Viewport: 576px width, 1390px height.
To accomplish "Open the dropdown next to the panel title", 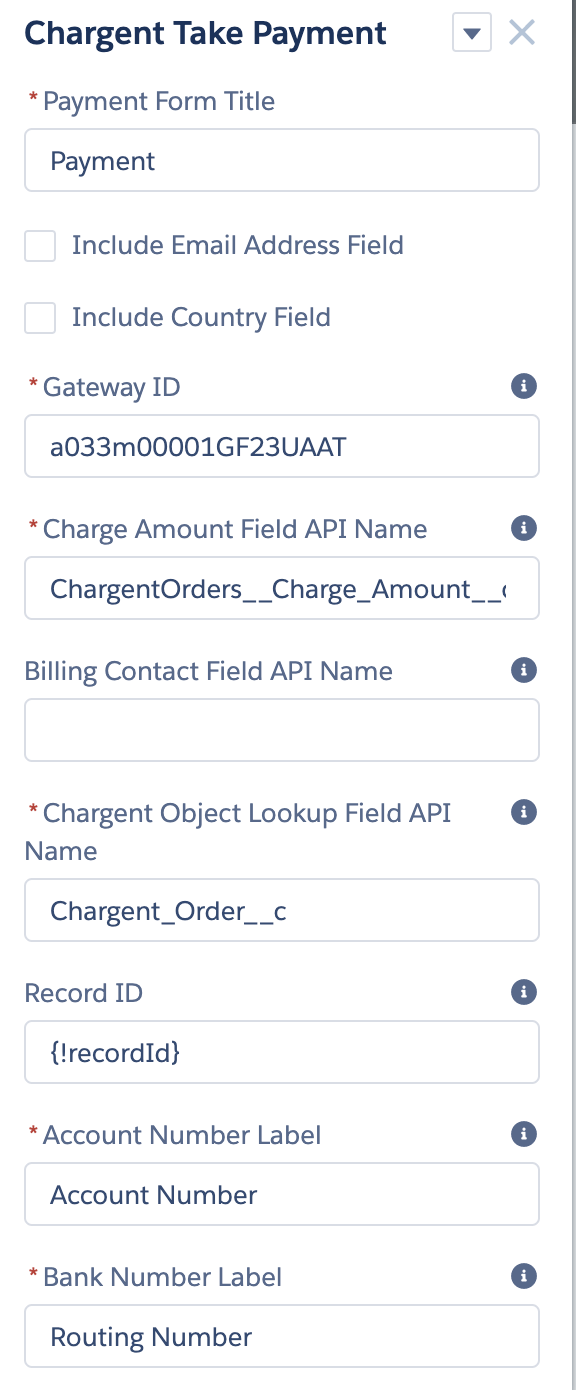I will (x=470, y=32).
